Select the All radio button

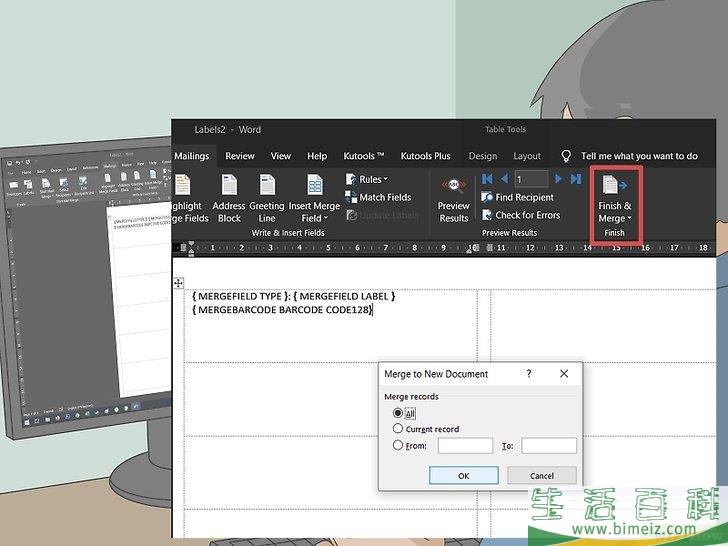click(397, 413)
